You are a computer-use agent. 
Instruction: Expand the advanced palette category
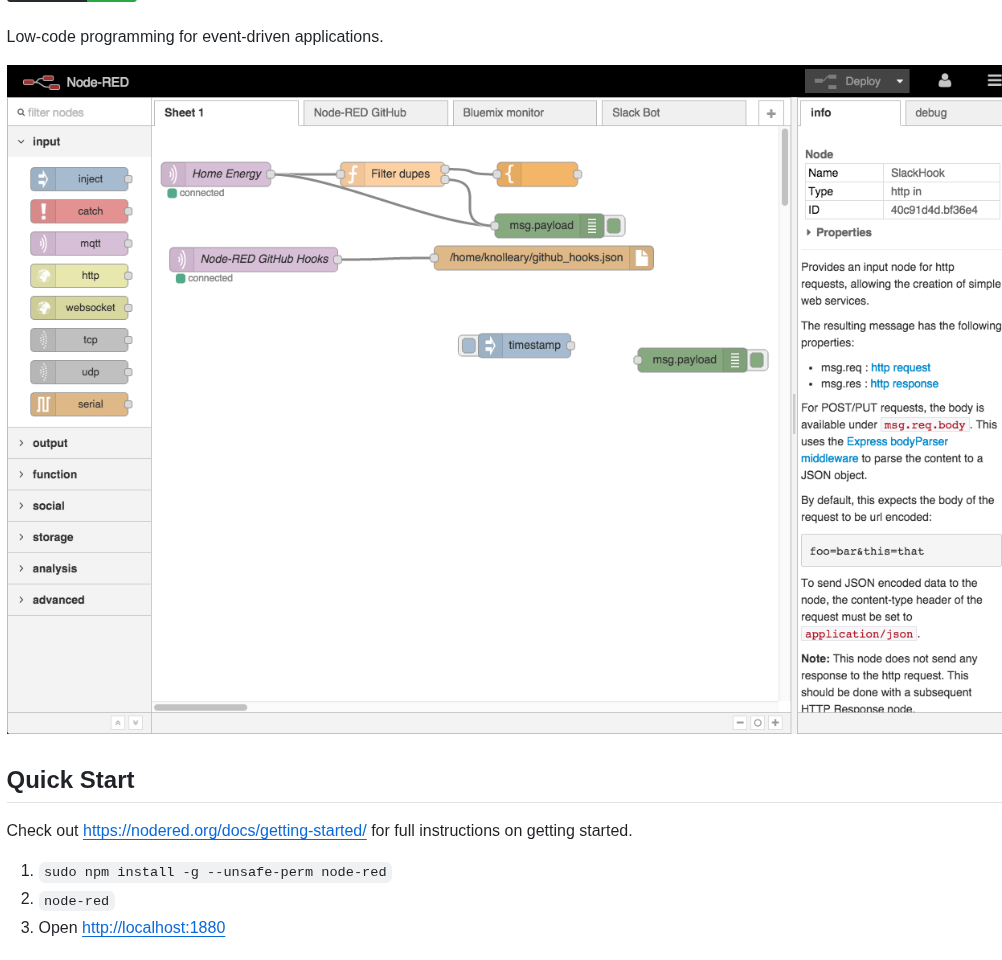click(x=79, y=600)
